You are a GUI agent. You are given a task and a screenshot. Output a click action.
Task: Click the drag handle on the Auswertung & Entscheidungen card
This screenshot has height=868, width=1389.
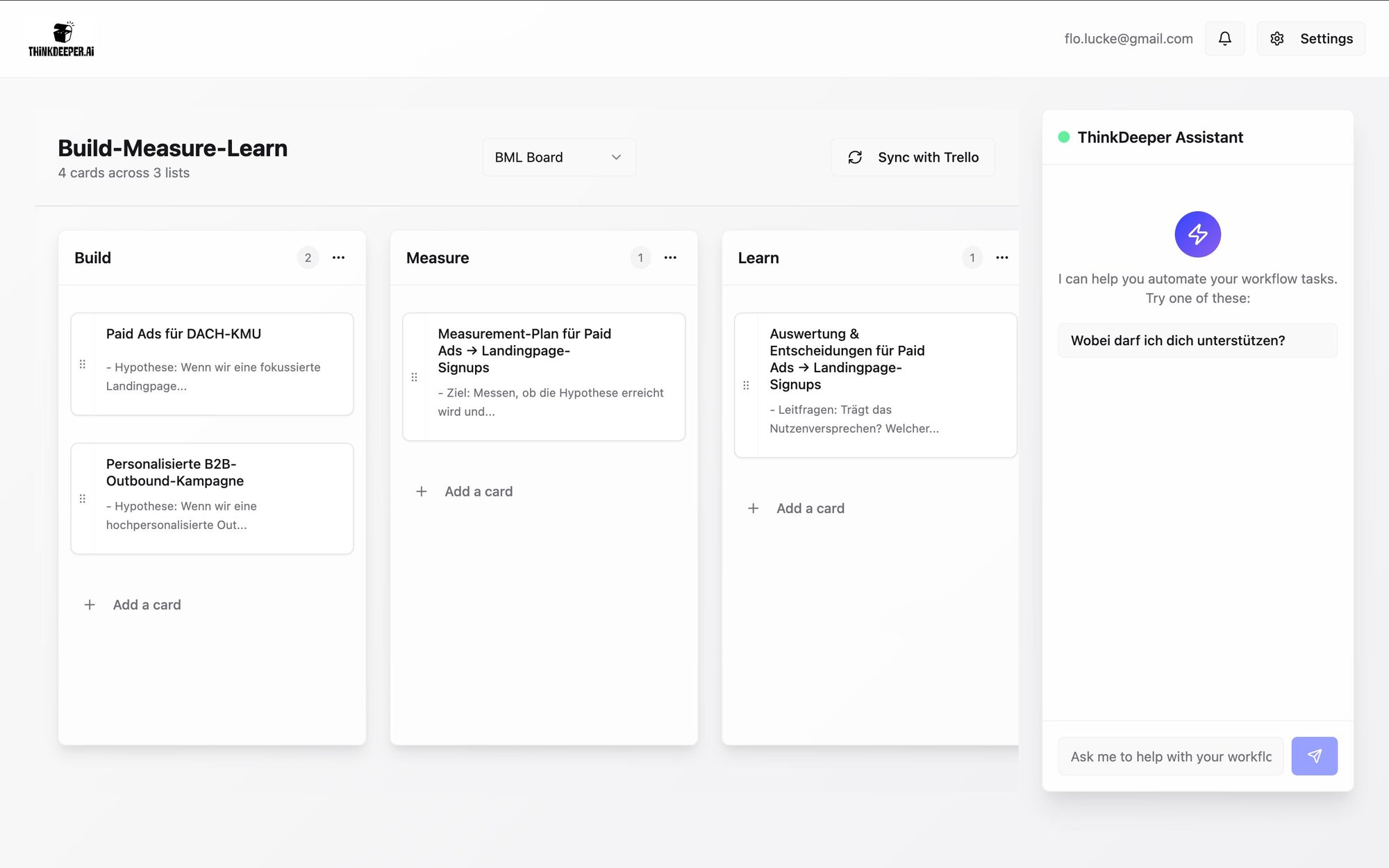point(746,385)
